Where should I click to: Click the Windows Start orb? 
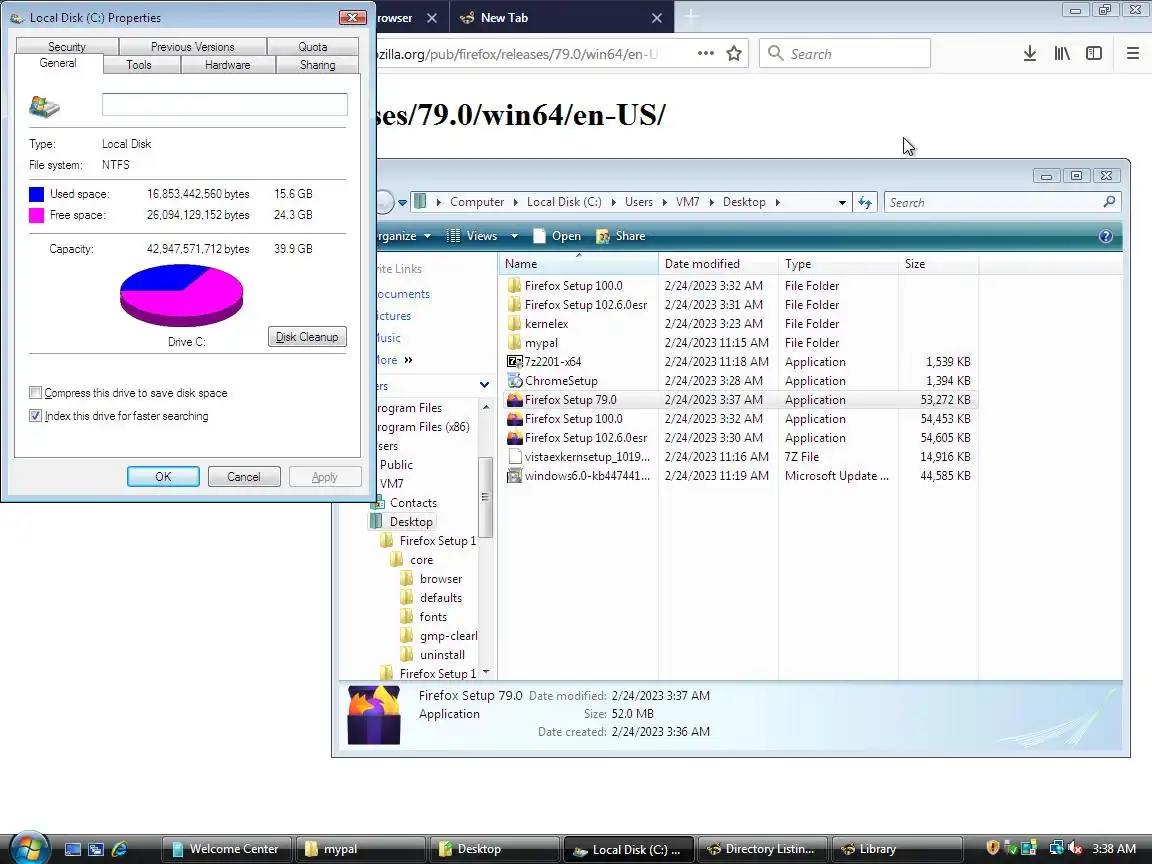pos(29,849)
